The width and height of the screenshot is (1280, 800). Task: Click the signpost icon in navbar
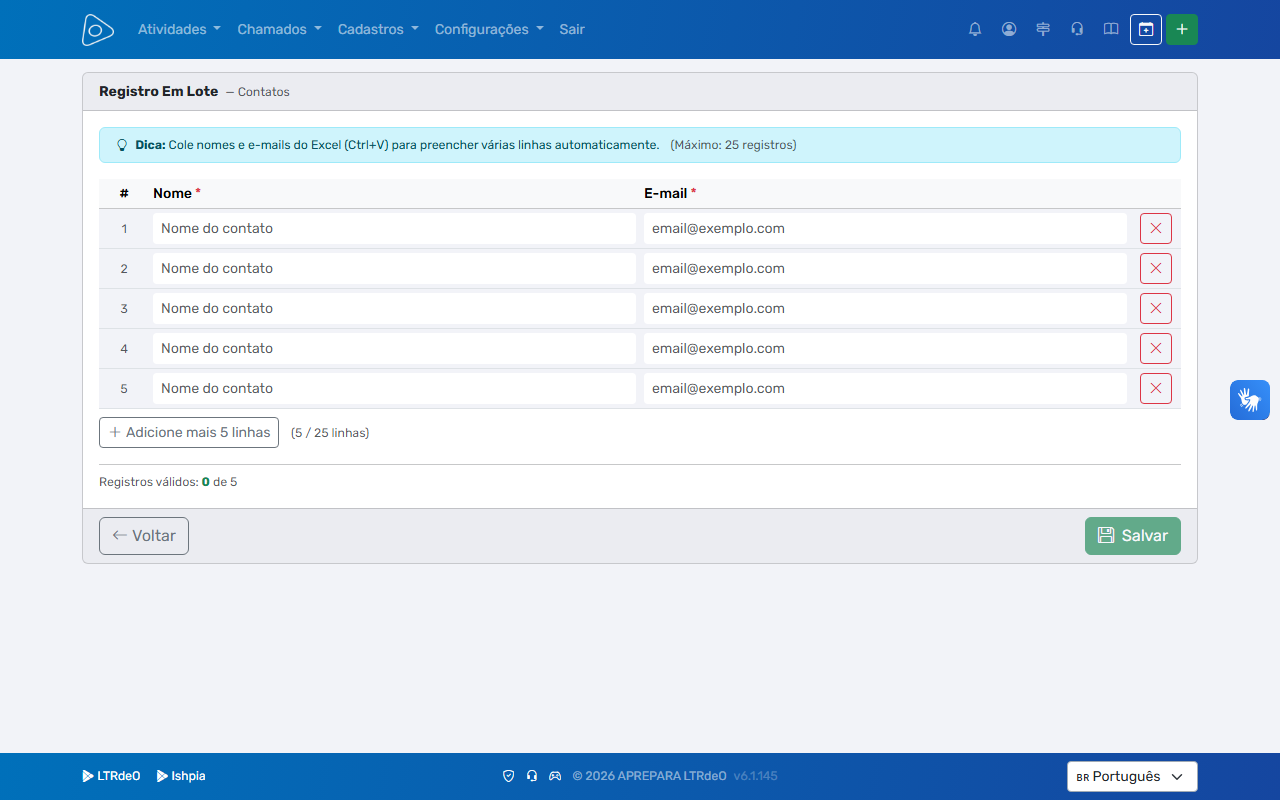pos(1043,29)
